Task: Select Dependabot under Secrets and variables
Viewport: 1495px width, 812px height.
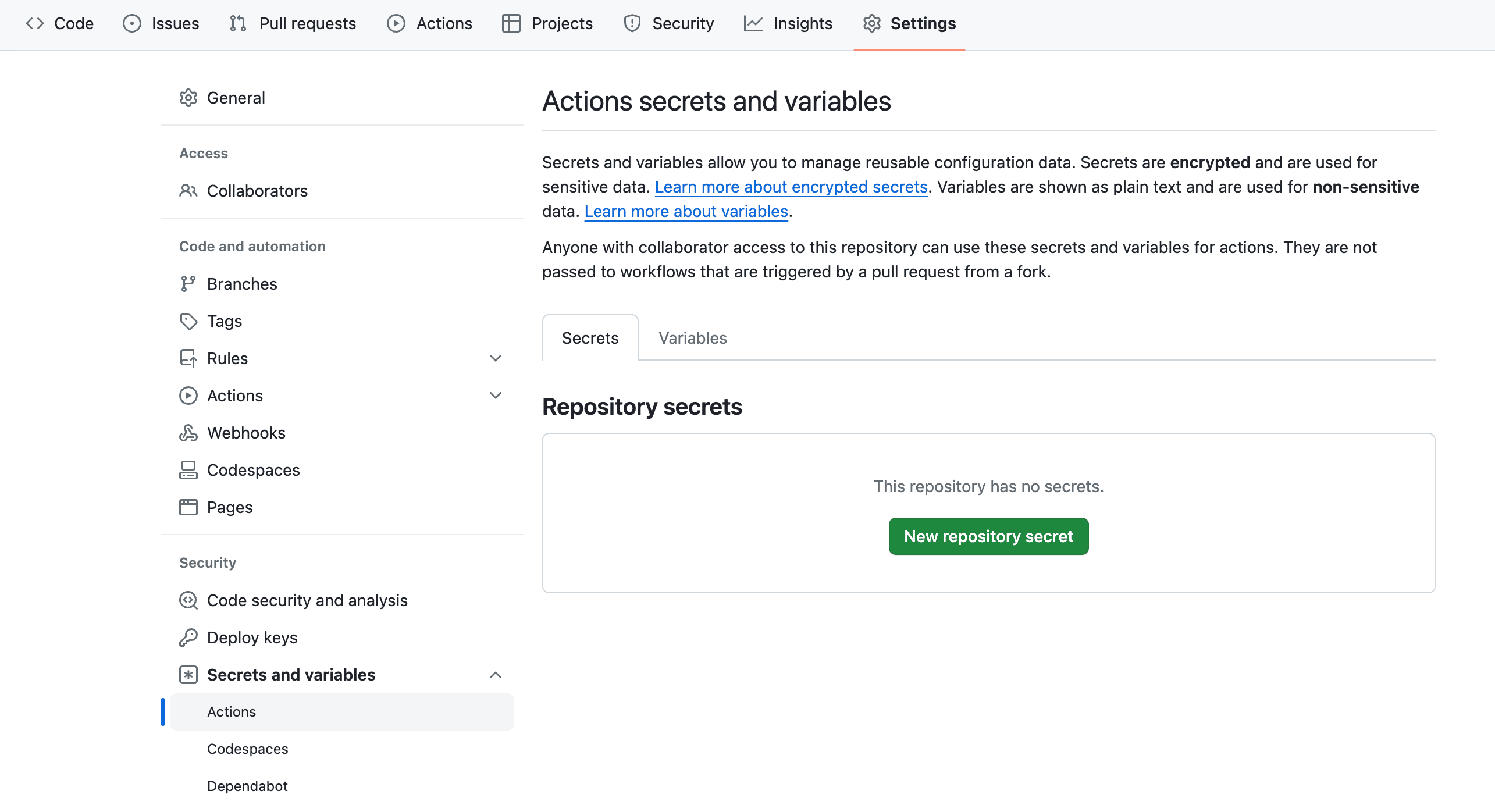Action: [247, 785]
